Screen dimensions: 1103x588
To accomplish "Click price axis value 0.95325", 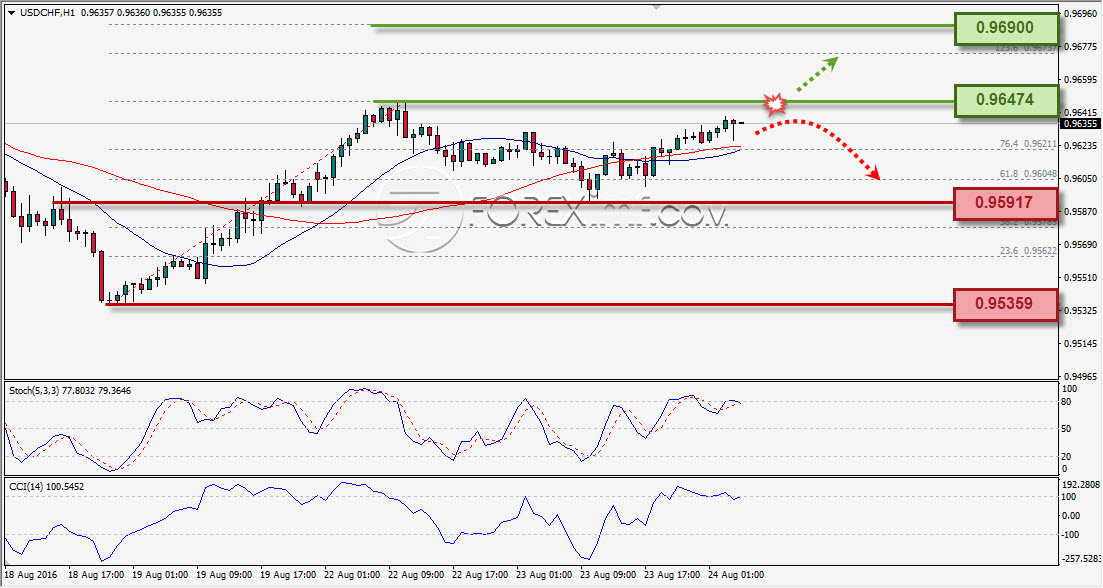I will [x=1082, y=310].
